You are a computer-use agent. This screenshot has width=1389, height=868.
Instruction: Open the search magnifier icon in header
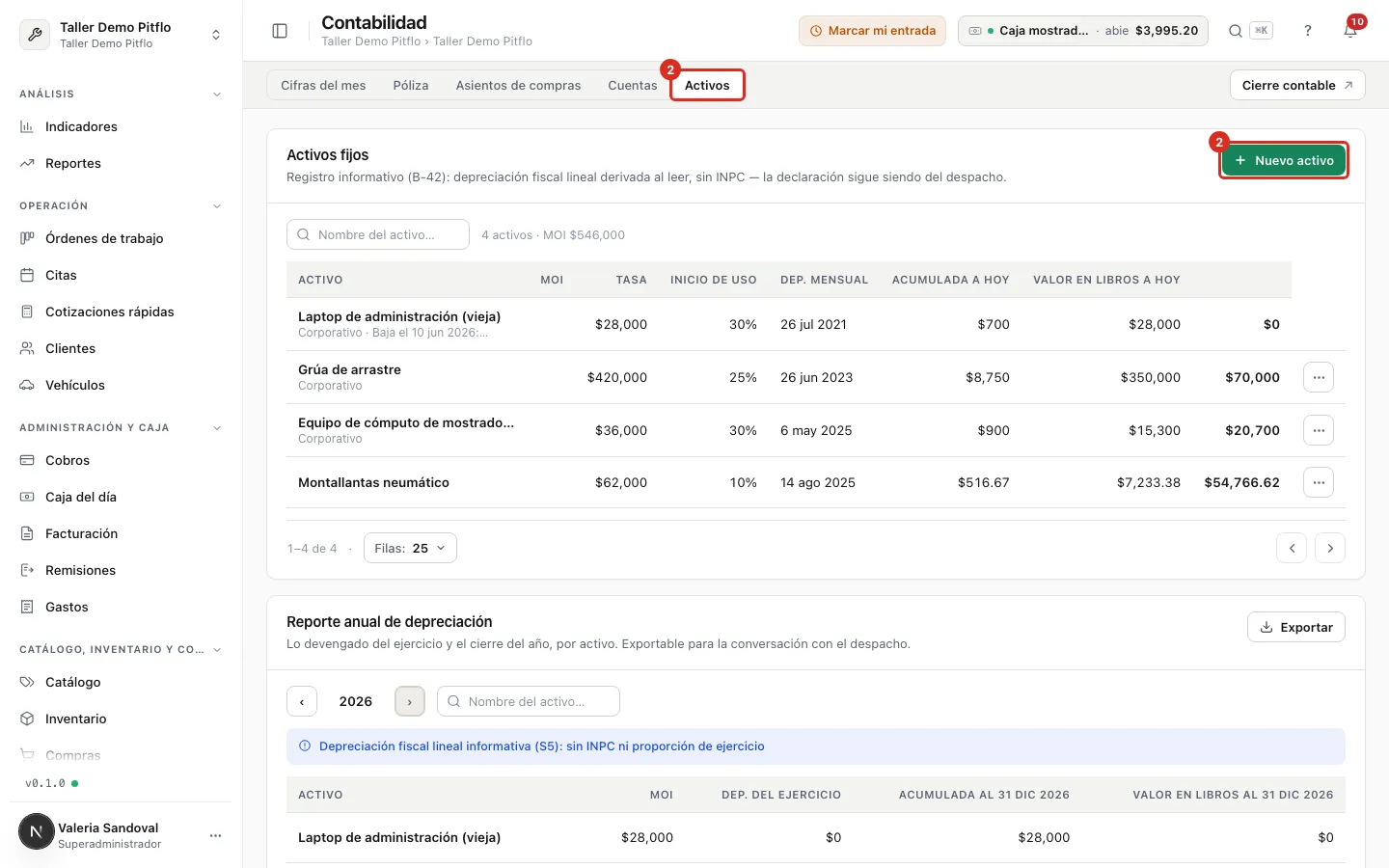point(1235,31)
